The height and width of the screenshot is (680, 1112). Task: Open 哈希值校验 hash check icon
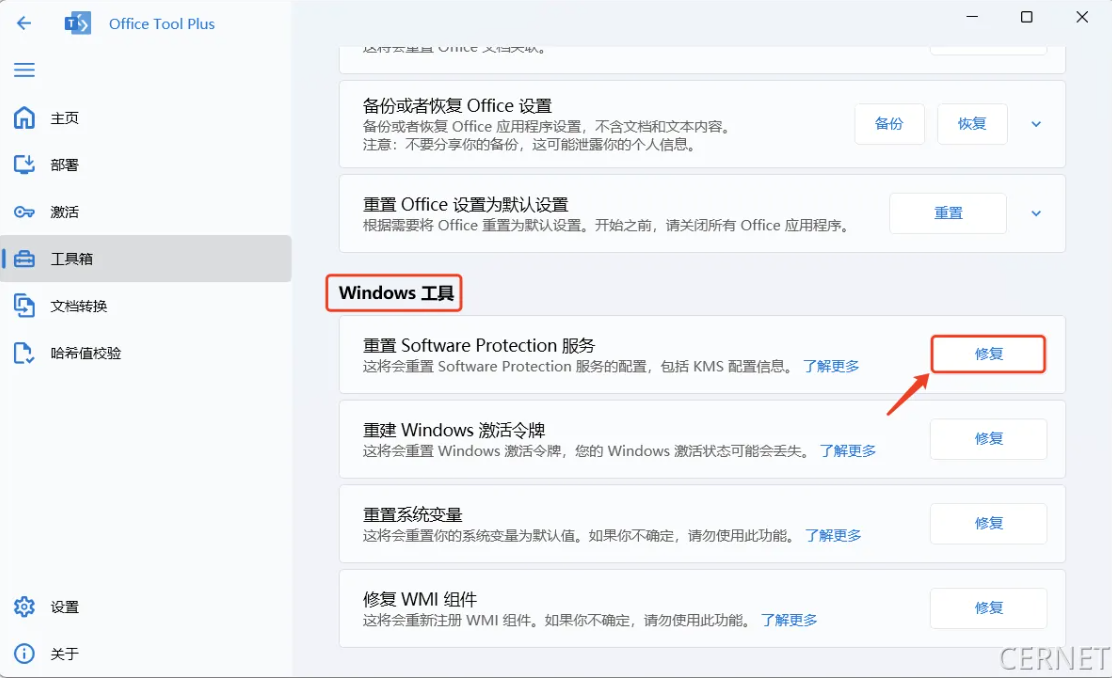coord(24,353)
